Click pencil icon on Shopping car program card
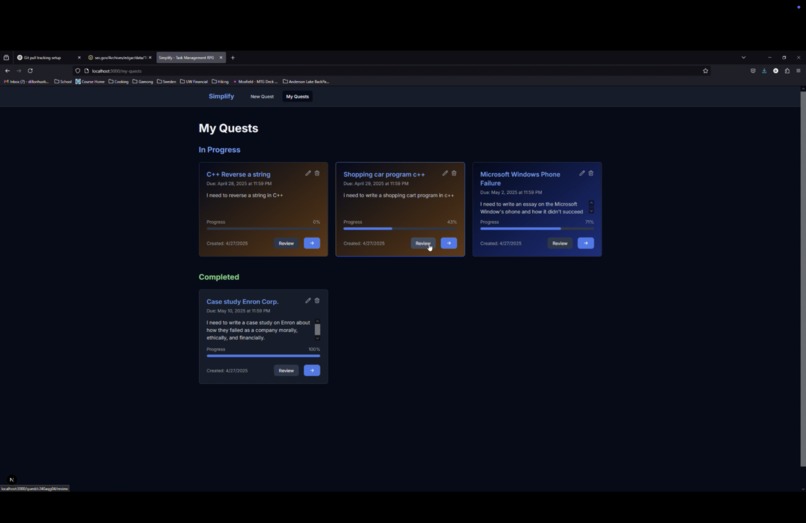The image size is (806, 523). (x=445, y=173)
